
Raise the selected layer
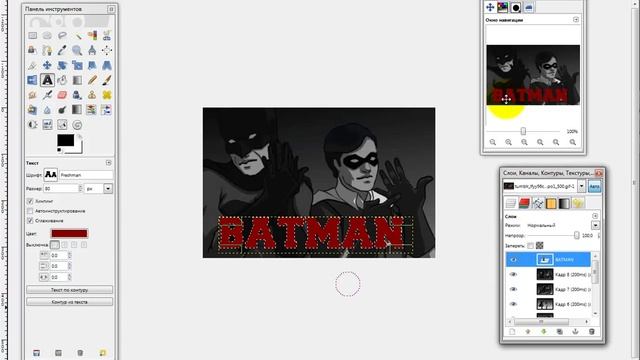pos(528,332)
